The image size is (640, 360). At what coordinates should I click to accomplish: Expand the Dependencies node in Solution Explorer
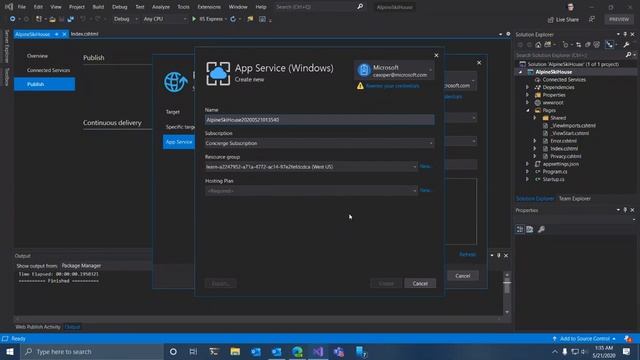point(527,87)
